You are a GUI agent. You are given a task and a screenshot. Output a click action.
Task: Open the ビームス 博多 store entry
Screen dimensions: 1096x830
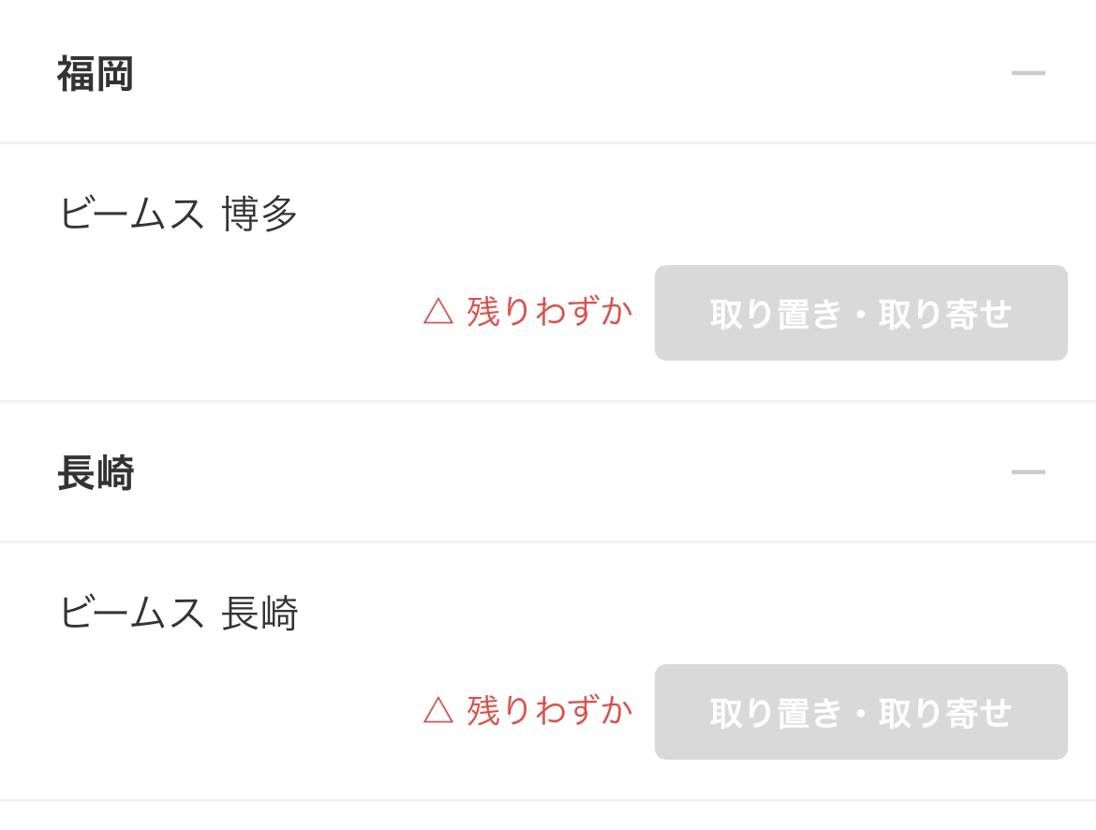(x=178, y=214)
